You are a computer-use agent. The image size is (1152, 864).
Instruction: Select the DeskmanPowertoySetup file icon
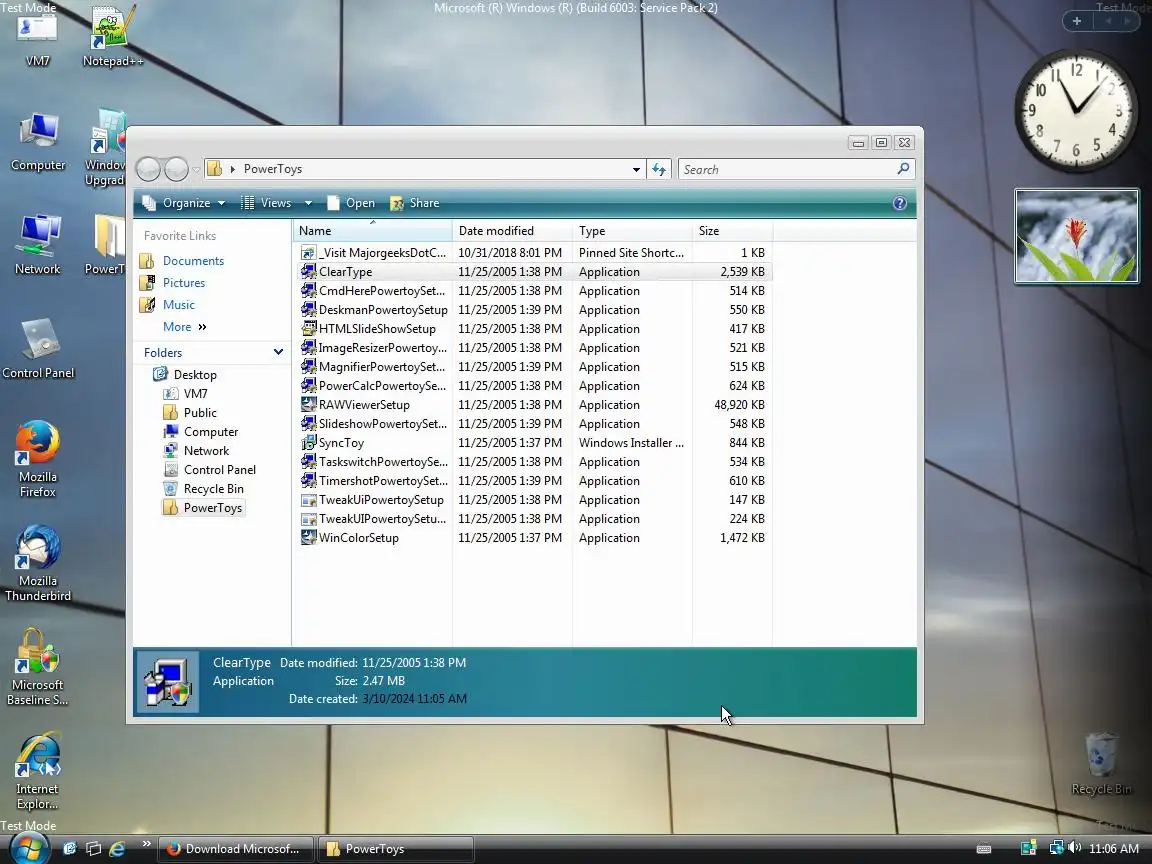pyautogui.click(x=309, y=310)
